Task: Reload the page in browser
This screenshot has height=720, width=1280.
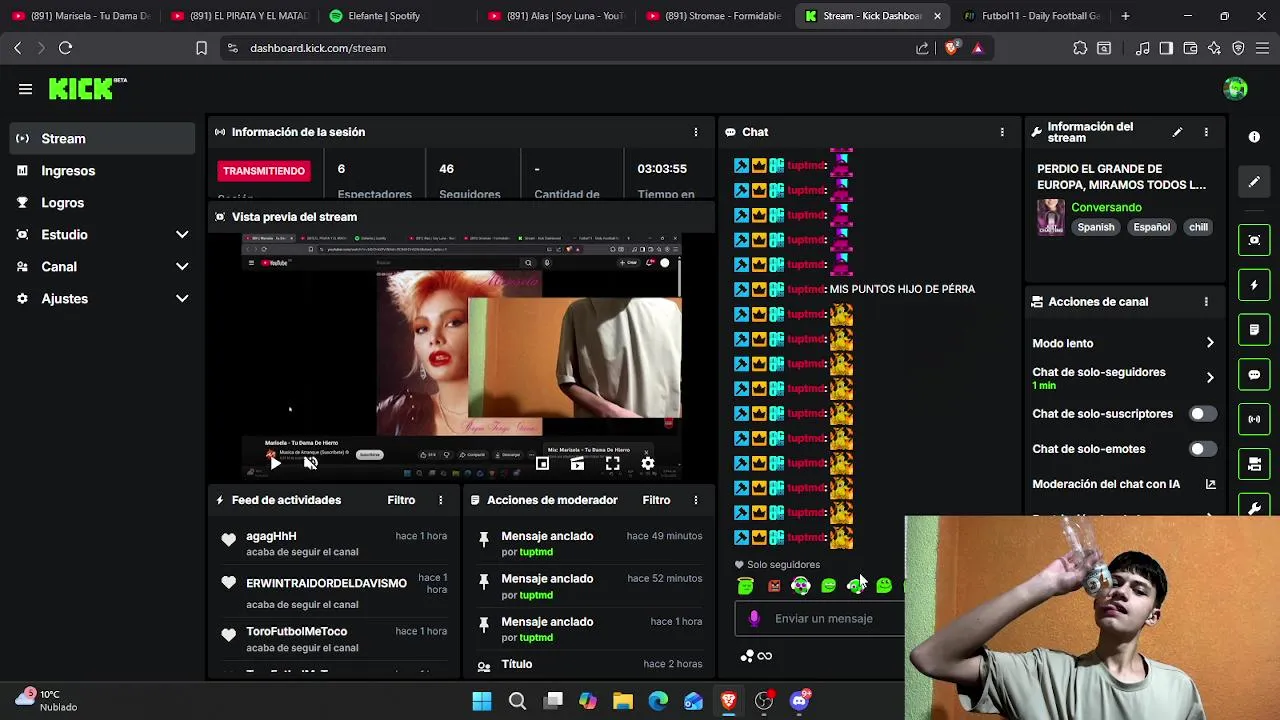Action: (x=65, y=48)
